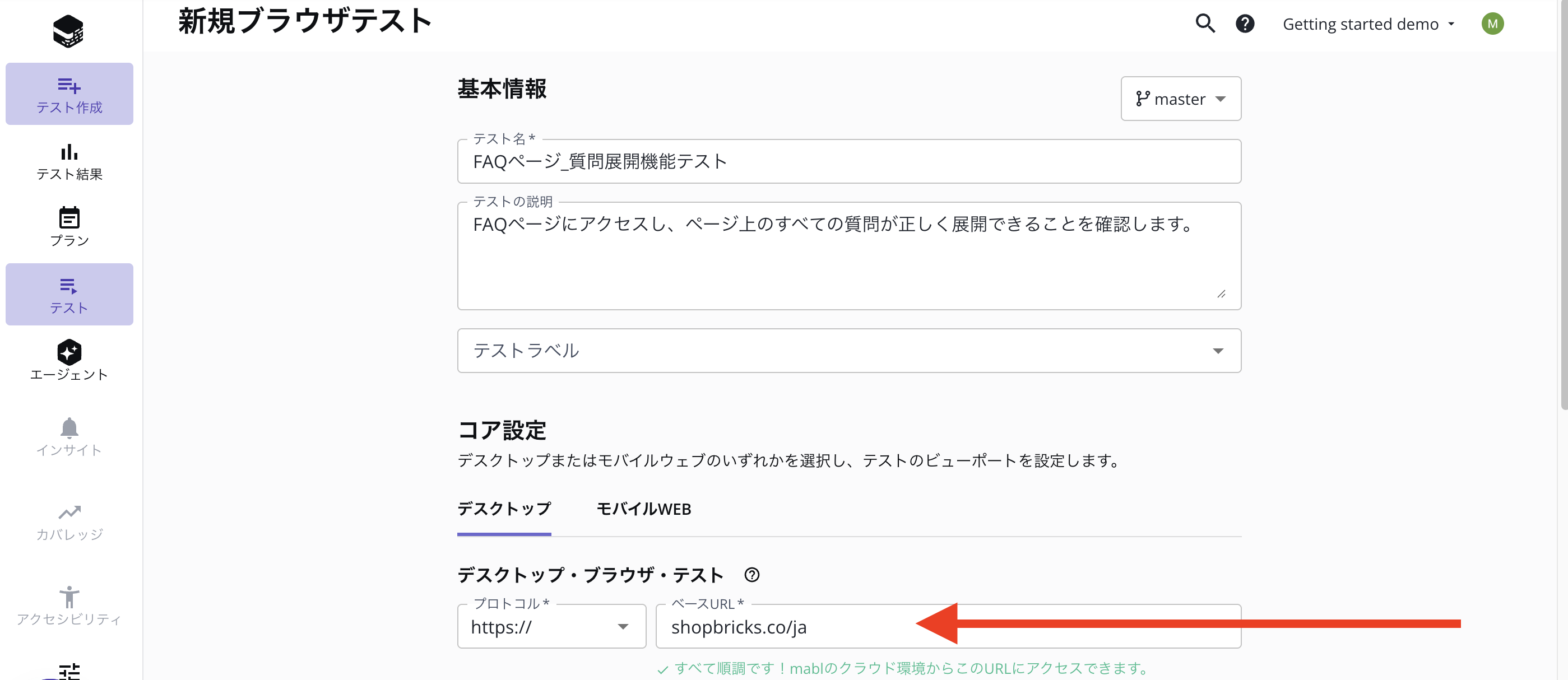Screen dimensions: 1568x680
Task: Open the user avatar M menu
Action: pos(1492,24)
